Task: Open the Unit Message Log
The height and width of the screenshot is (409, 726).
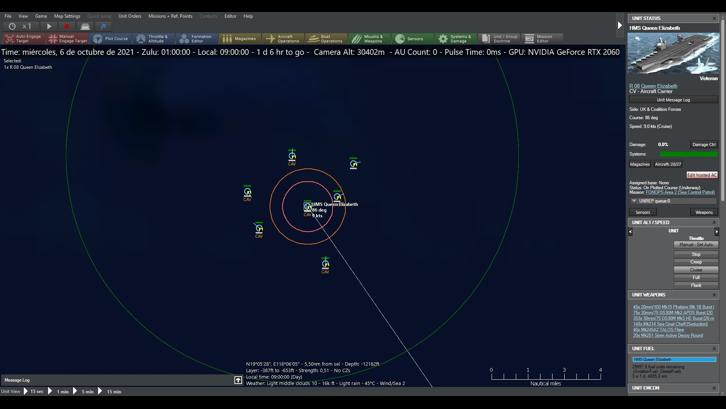Action: click(673, 100)
